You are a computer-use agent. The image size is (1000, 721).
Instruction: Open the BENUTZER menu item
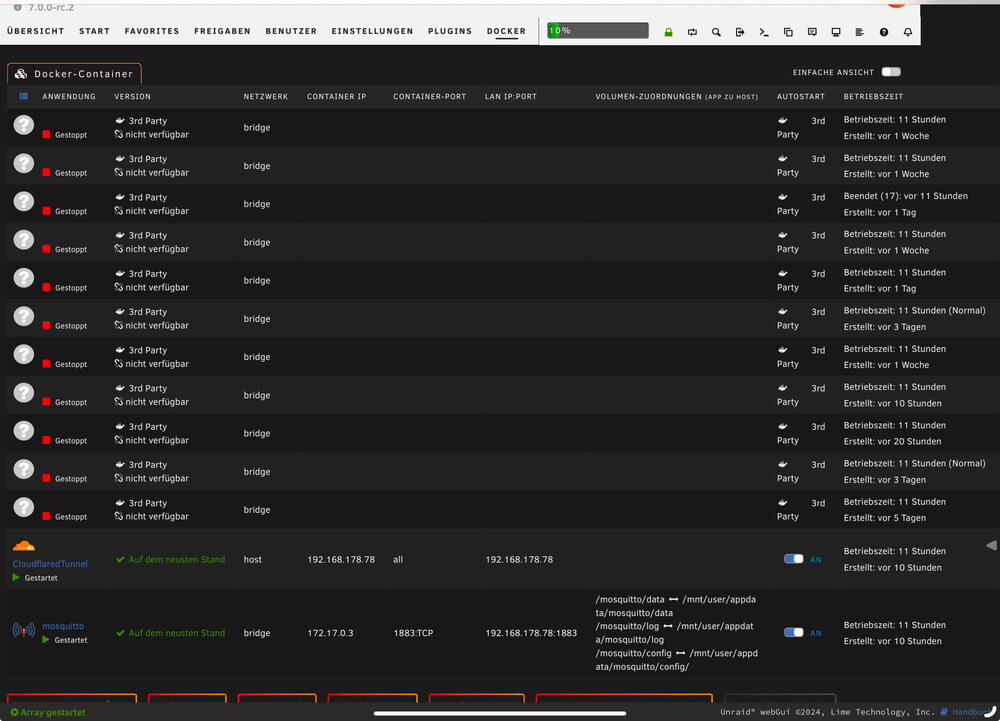291,31
